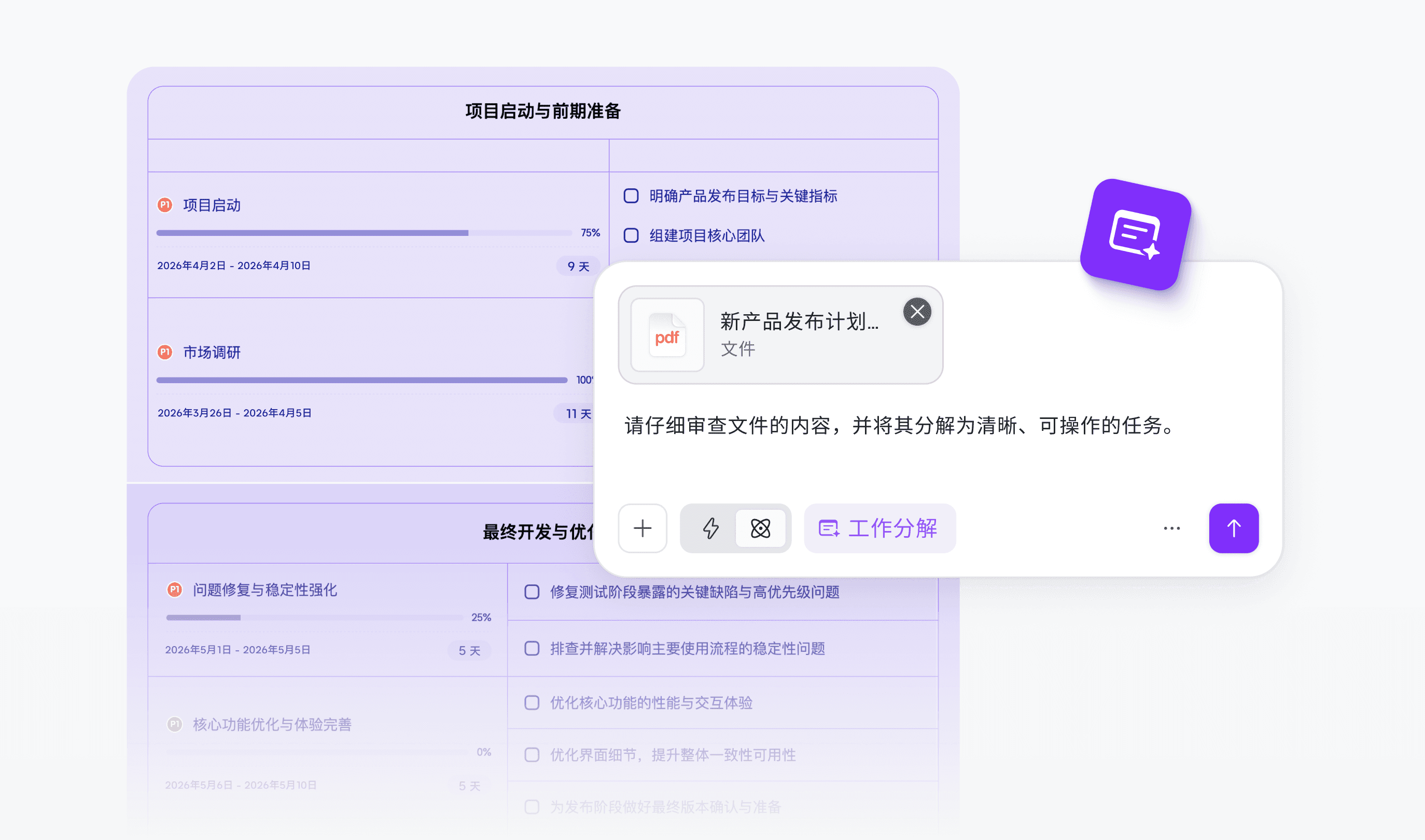Click the 0% progress value
1425x840 pixels.
[x=483, y=752]
